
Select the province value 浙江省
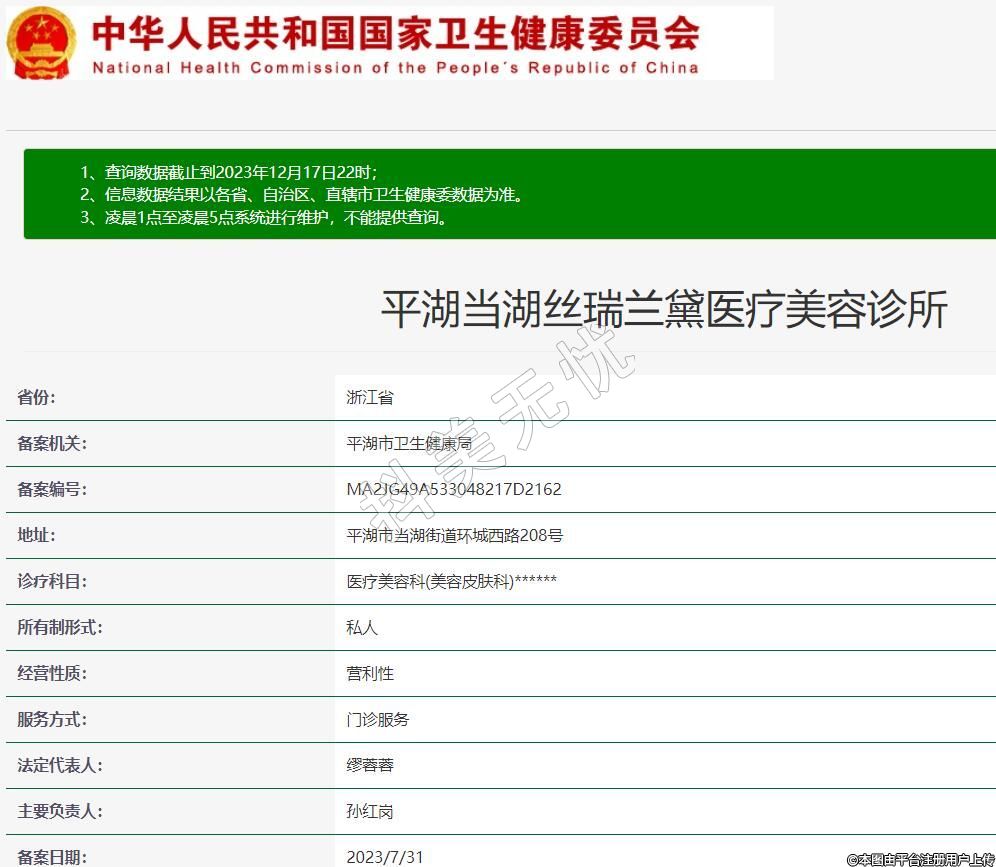tap(370, 397)
